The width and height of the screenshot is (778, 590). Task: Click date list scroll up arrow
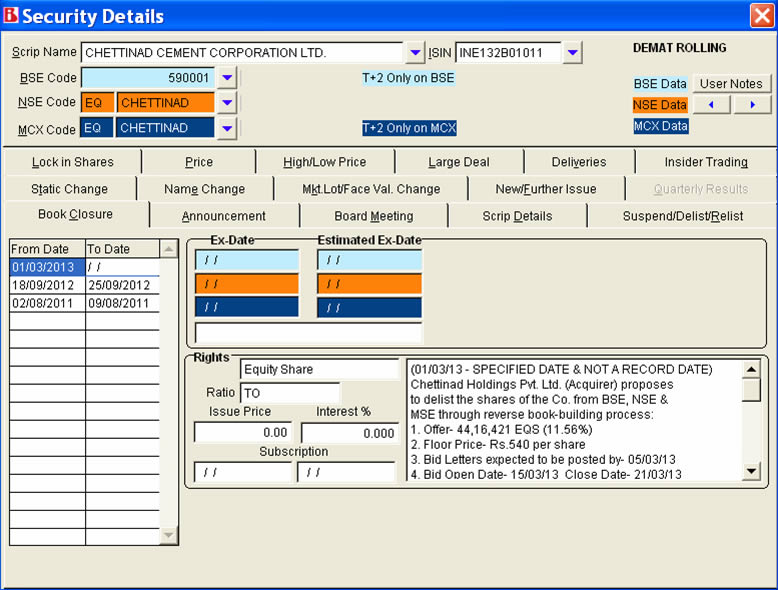pyautogui.click(x=169, y=249)
